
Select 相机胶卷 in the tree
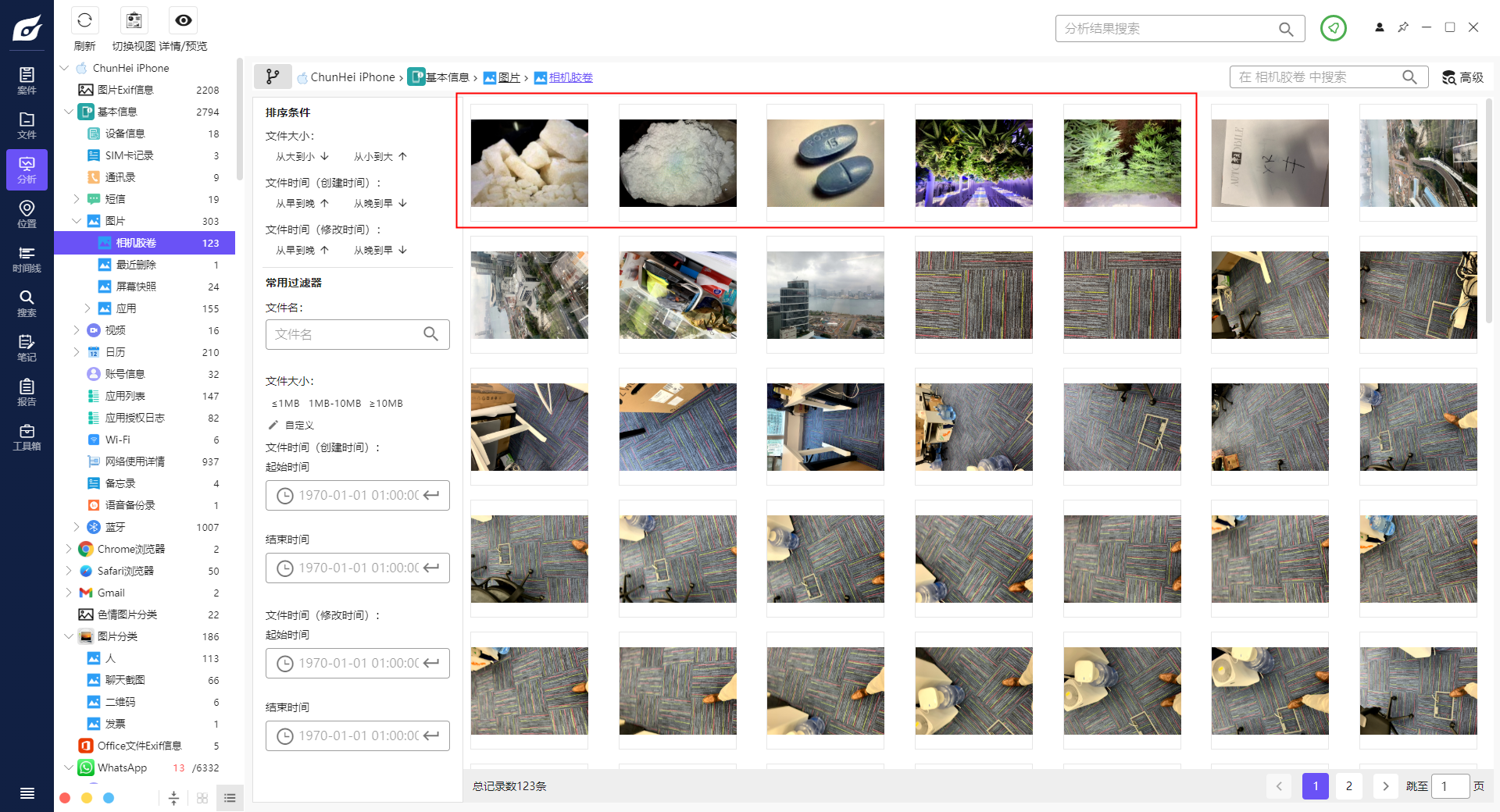pos(145,243)
